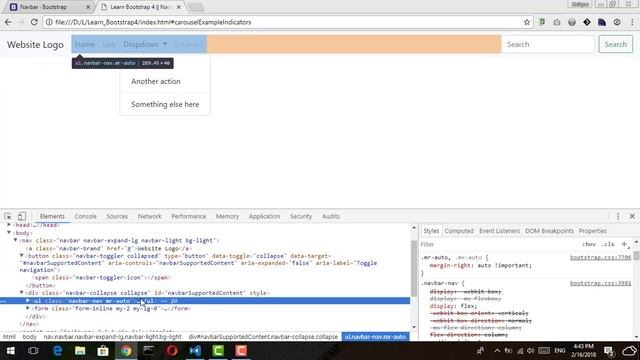Open the DevTools customize three-dot menu
Viewport: 640px width, 360px height.
618,216
